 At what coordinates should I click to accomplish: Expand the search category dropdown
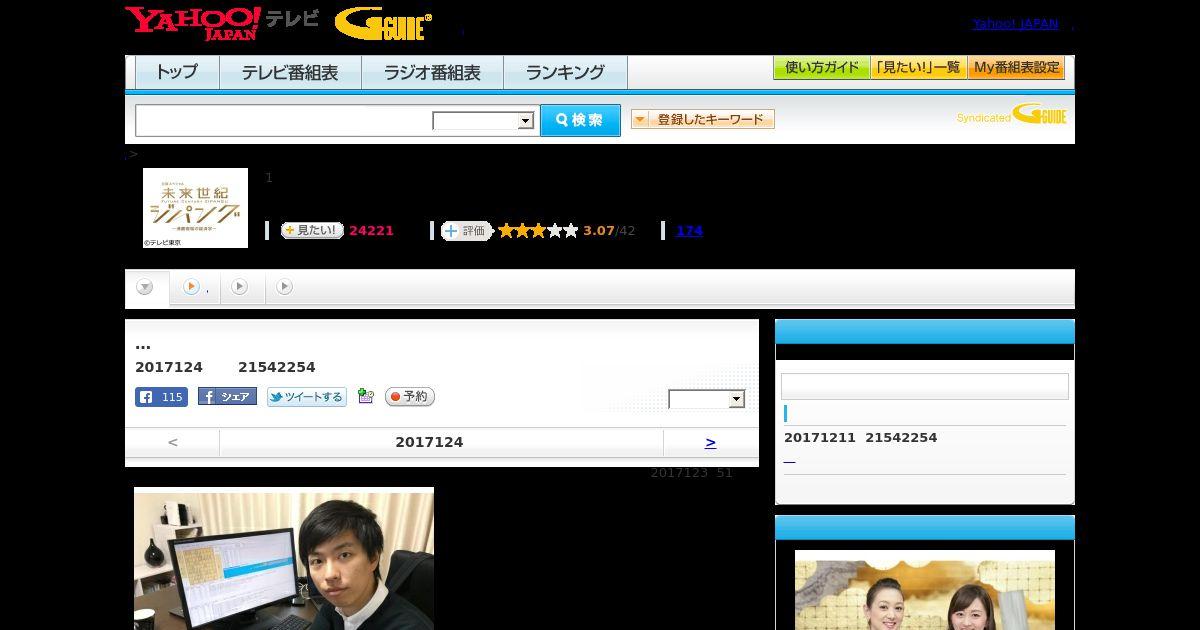[x=483, y=121]
